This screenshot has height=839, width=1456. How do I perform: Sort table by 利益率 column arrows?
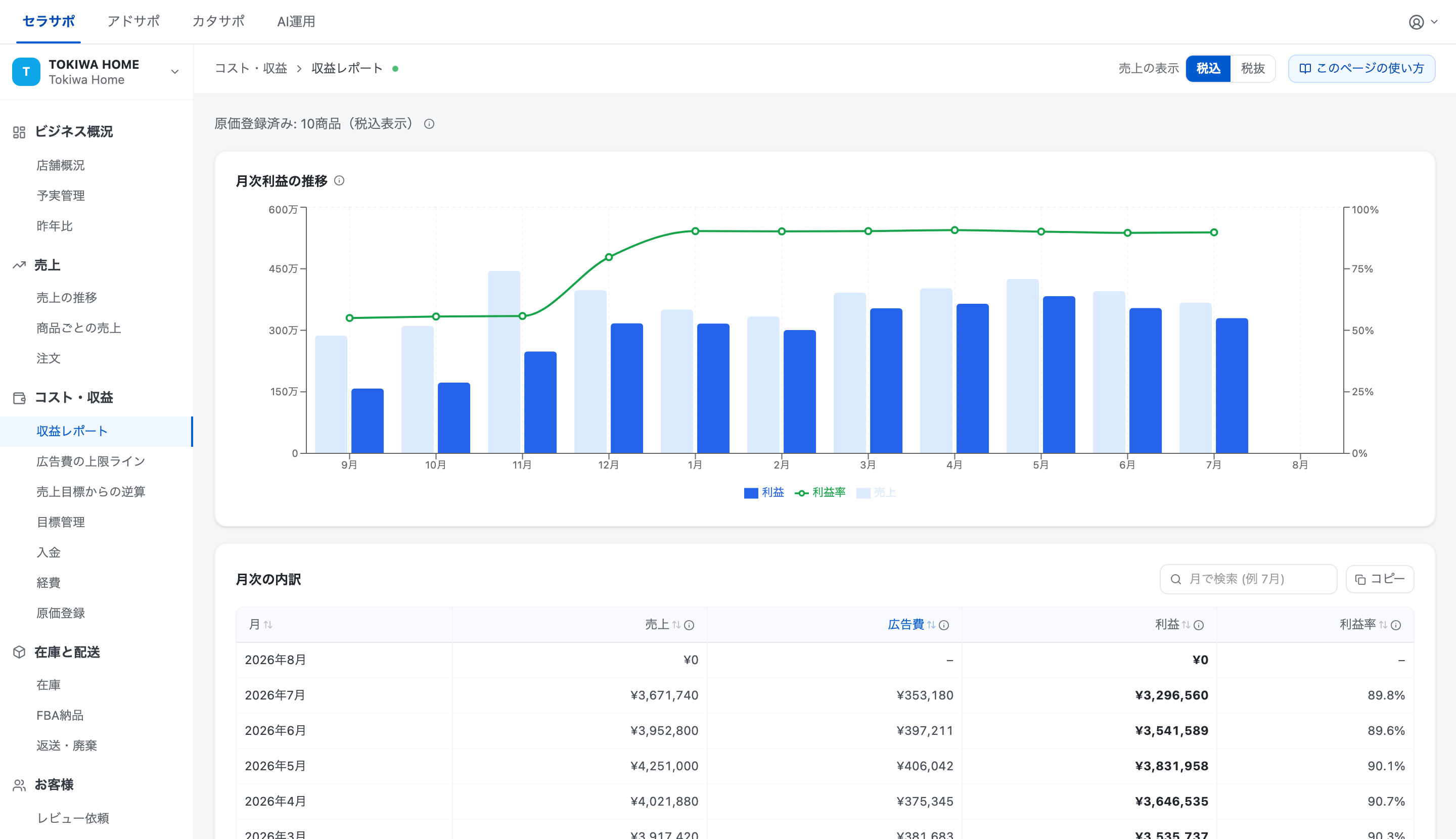click(1383, 625)
